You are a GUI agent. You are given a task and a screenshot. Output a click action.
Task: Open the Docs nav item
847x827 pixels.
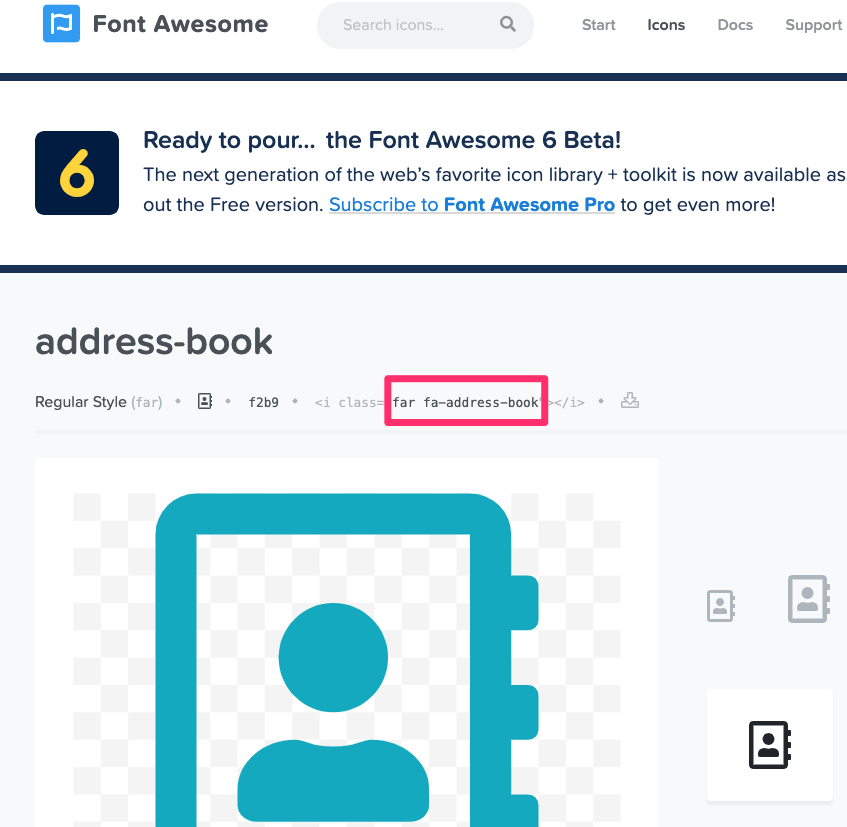coord(735,25)
